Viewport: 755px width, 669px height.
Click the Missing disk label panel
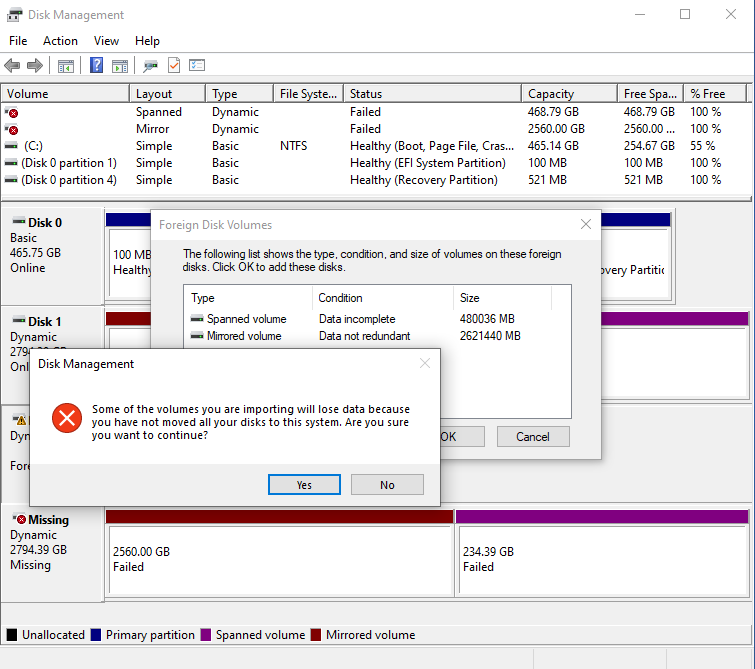52,553
